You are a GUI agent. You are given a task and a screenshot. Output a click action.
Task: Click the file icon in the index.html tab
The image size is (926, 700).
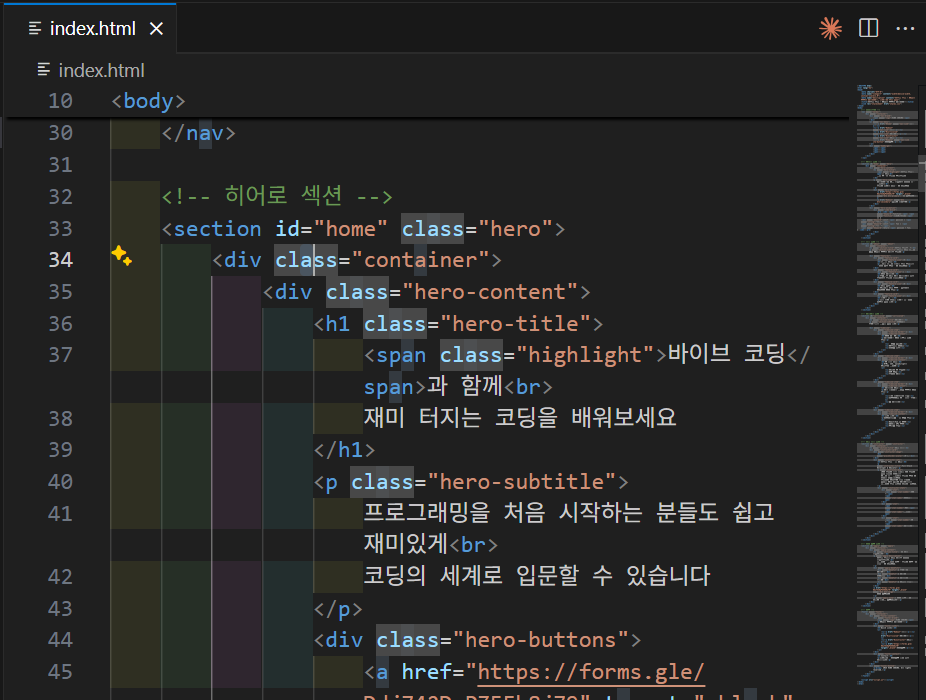(x=36, y=28)
